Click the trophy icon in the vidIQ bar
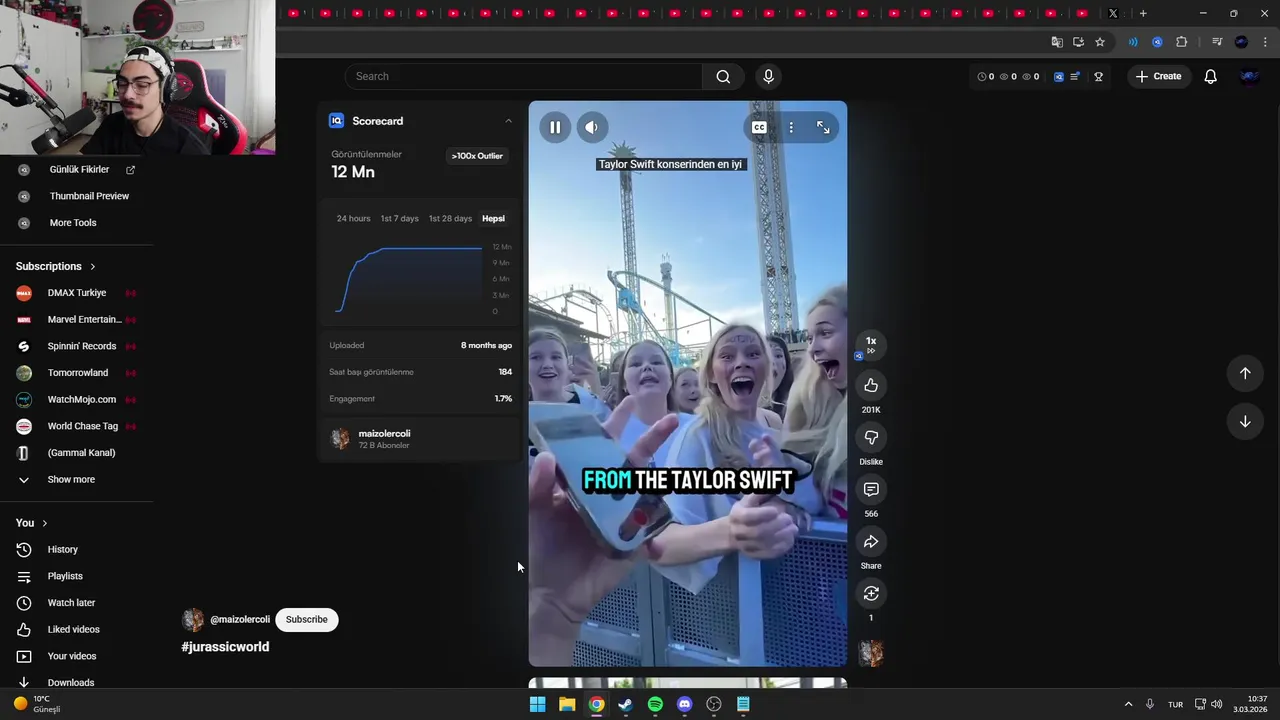The image size is (1280, 720). [1098, 76]
